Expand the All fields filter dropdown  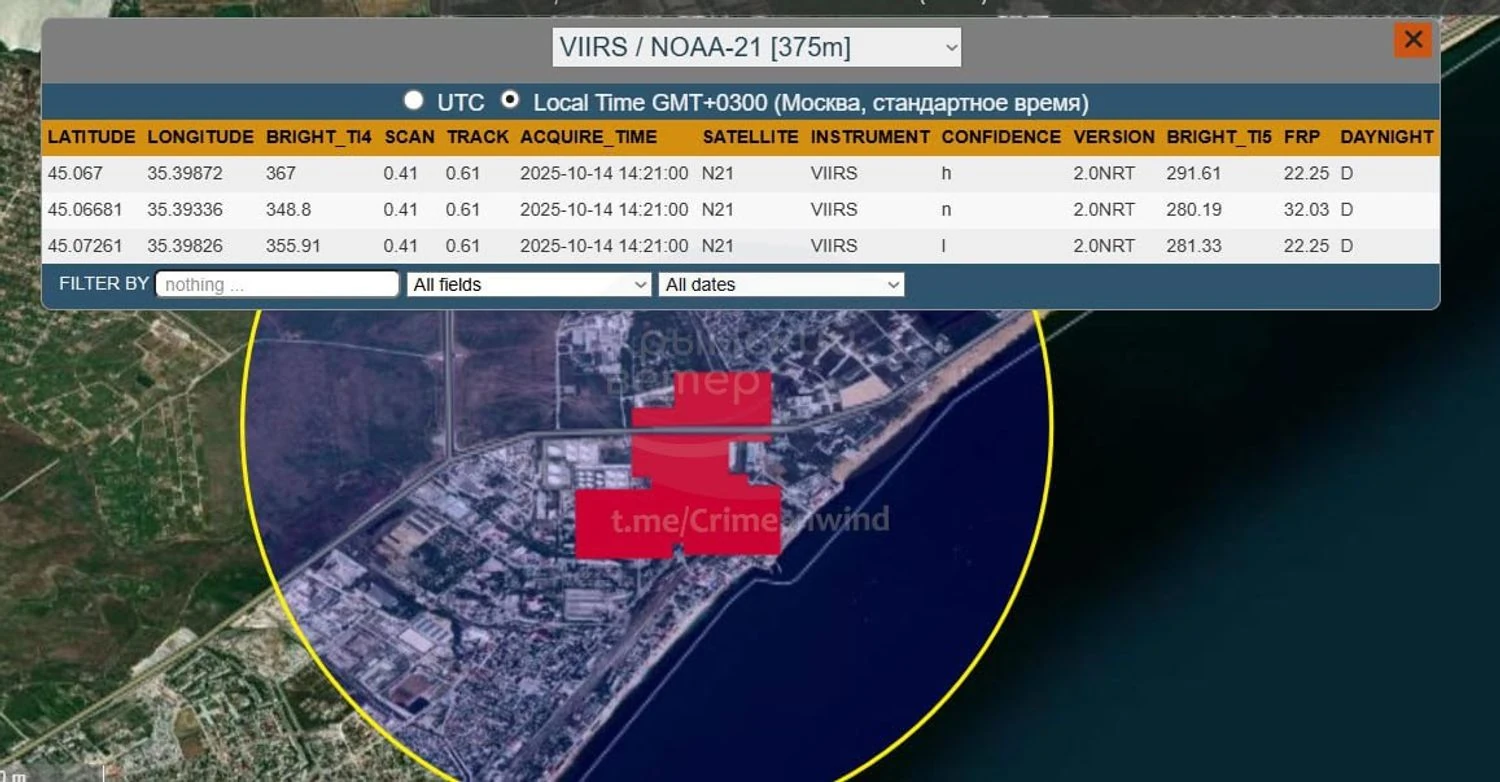click(x=529, y=285)
